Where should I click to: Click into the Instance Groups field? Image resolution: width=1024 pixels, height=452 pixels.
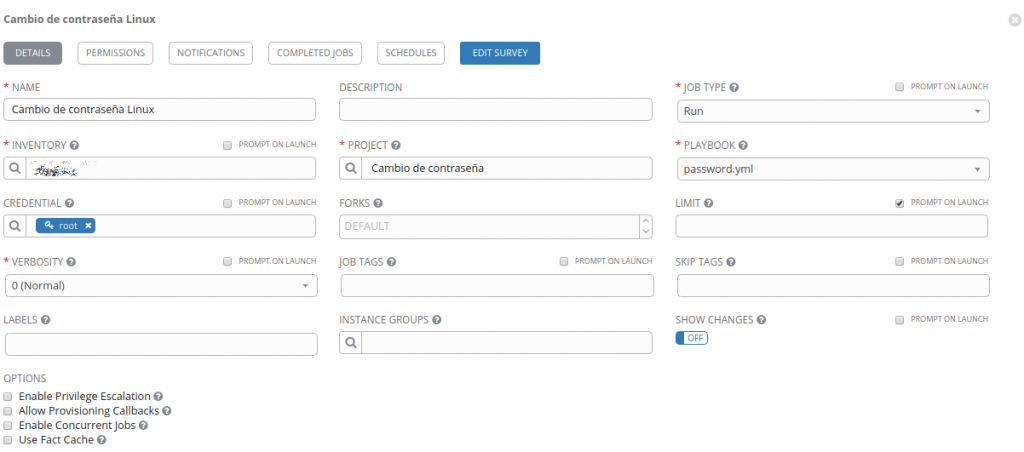pyautogui.click(x=507, y=343)
